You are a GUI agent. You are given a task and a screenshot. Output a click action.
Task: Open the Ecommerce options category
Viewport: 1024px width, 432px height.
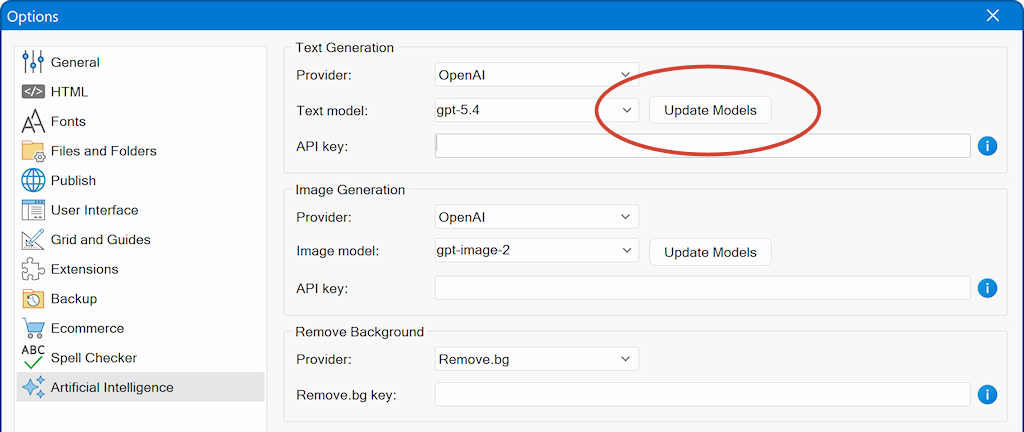pos(140,328)
